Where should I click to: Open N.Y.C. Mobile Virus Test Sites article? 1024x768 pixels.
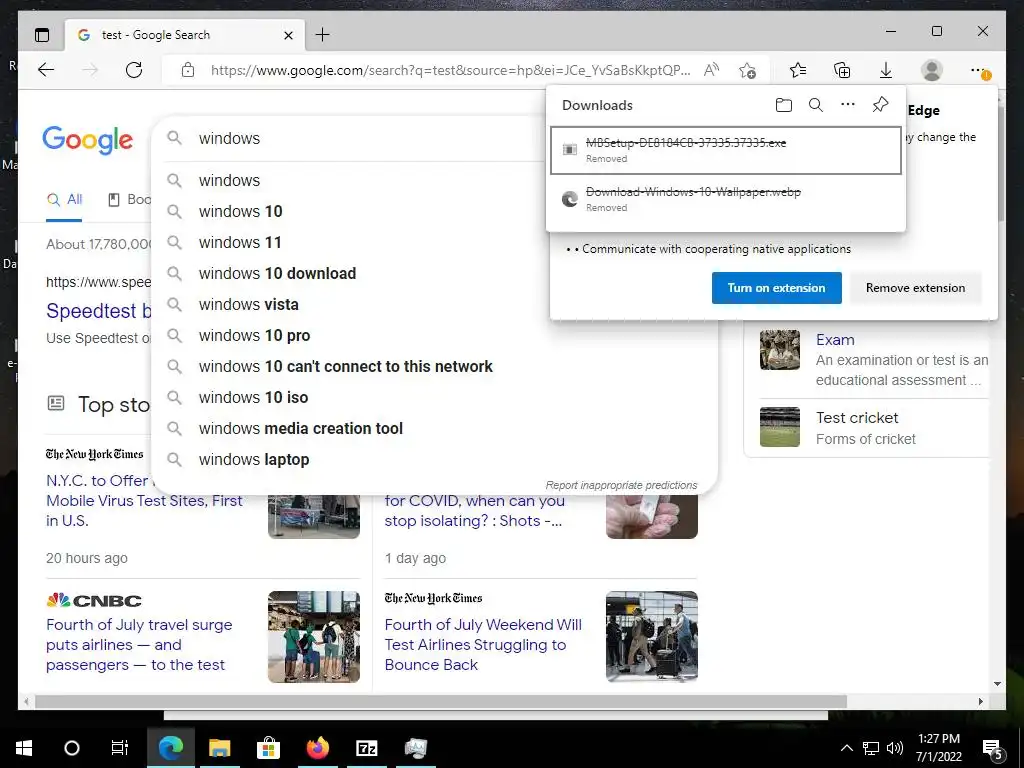pos(144,501)
